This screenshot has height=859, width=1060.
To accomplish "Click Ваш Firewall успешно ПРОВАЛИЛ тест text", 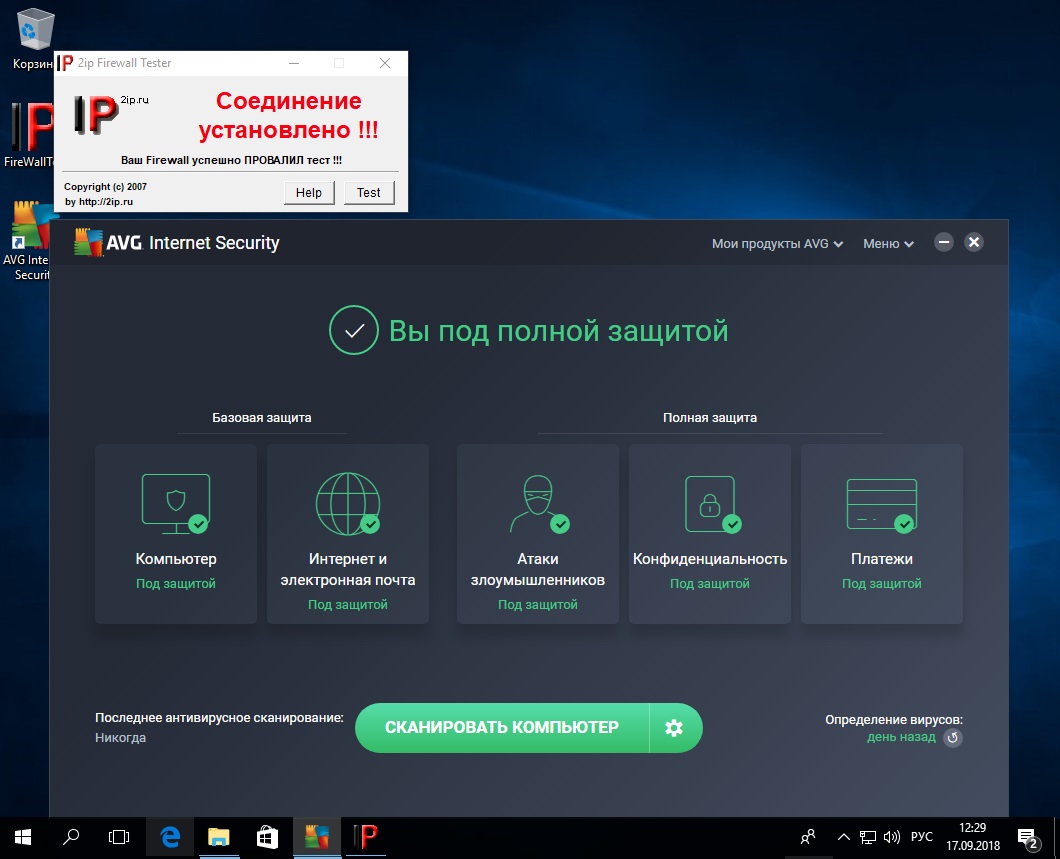I will tap(231, 160).
